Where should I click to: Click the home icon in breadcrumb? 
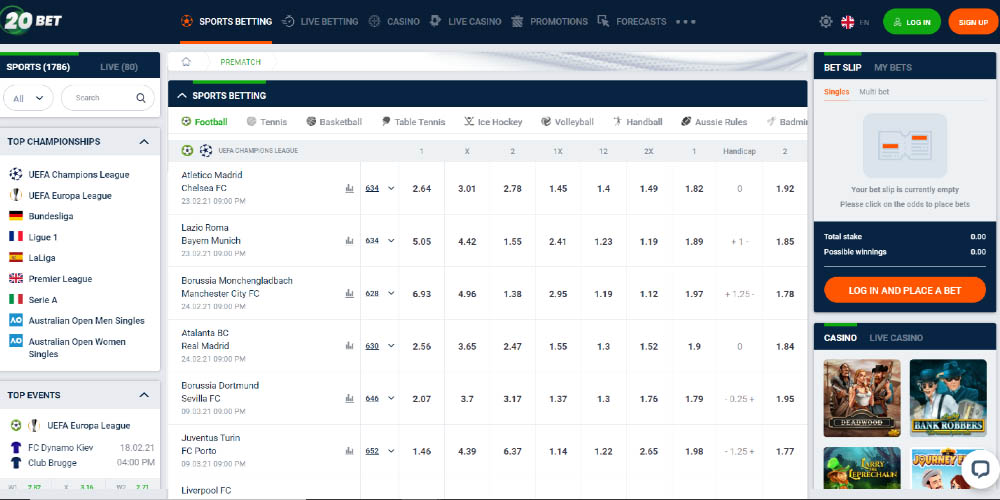pyautogui.click(x=186, y=62)
